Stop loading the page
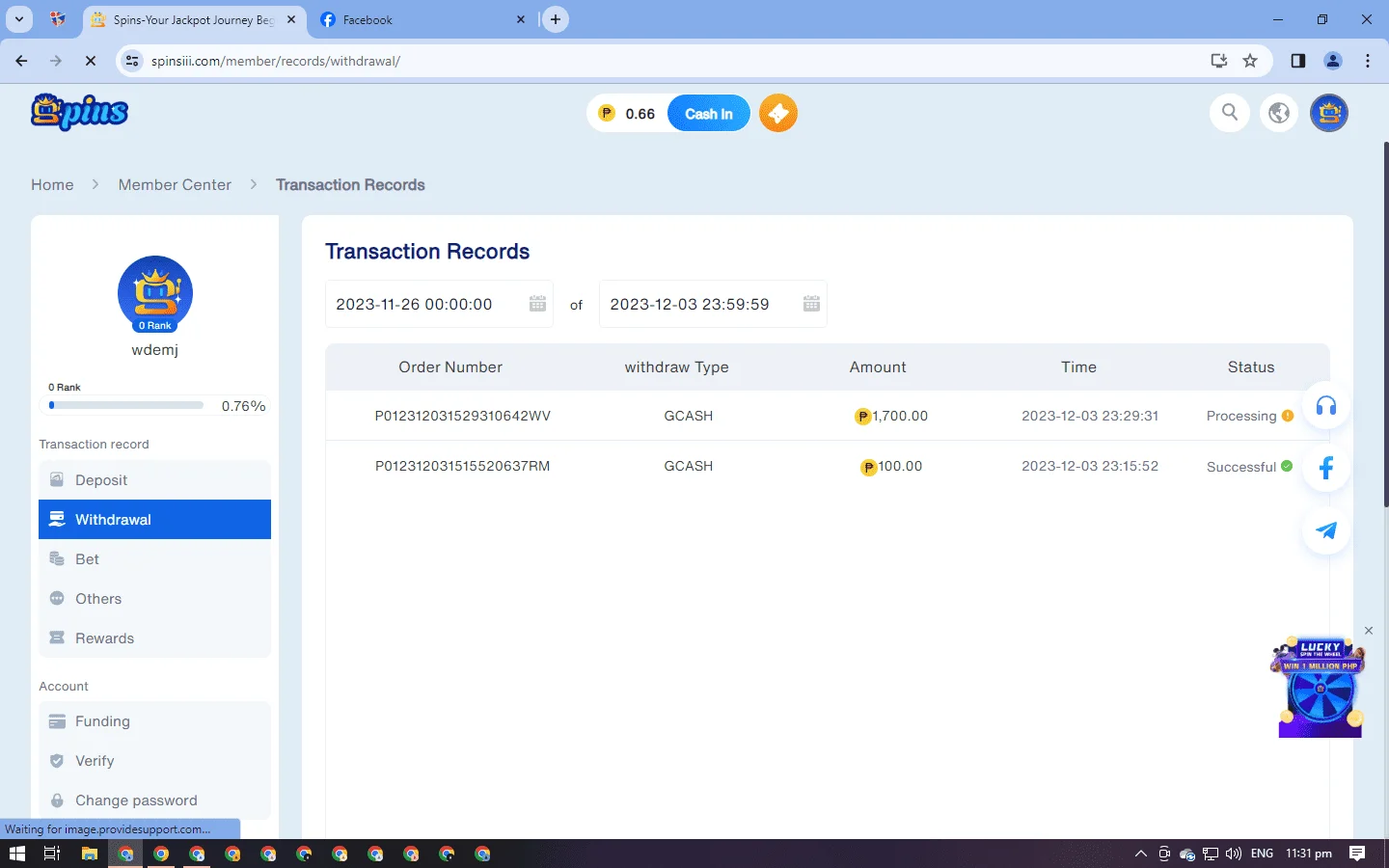The width and height of the screenshot is (1389, 868). 90,61
